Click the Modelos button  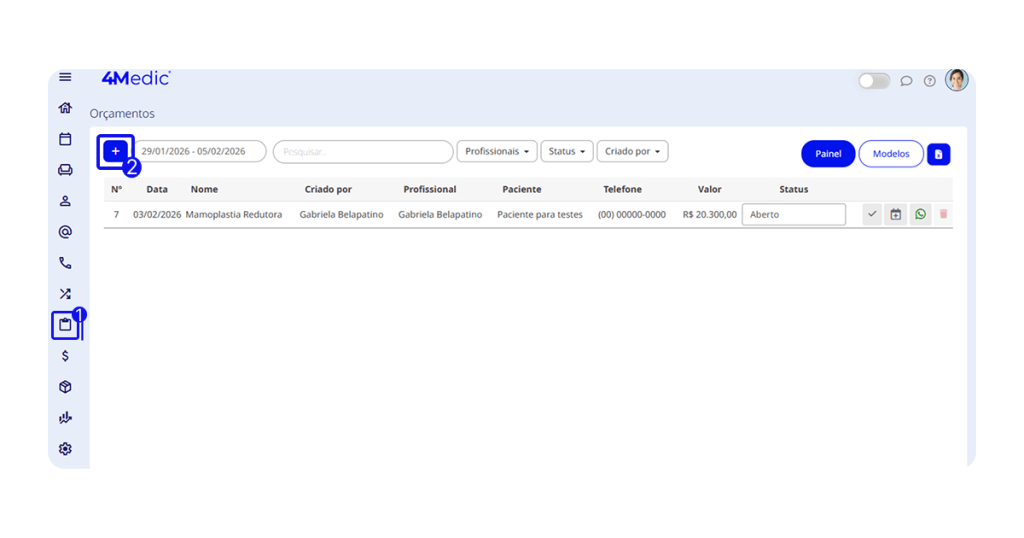(891, 154)
